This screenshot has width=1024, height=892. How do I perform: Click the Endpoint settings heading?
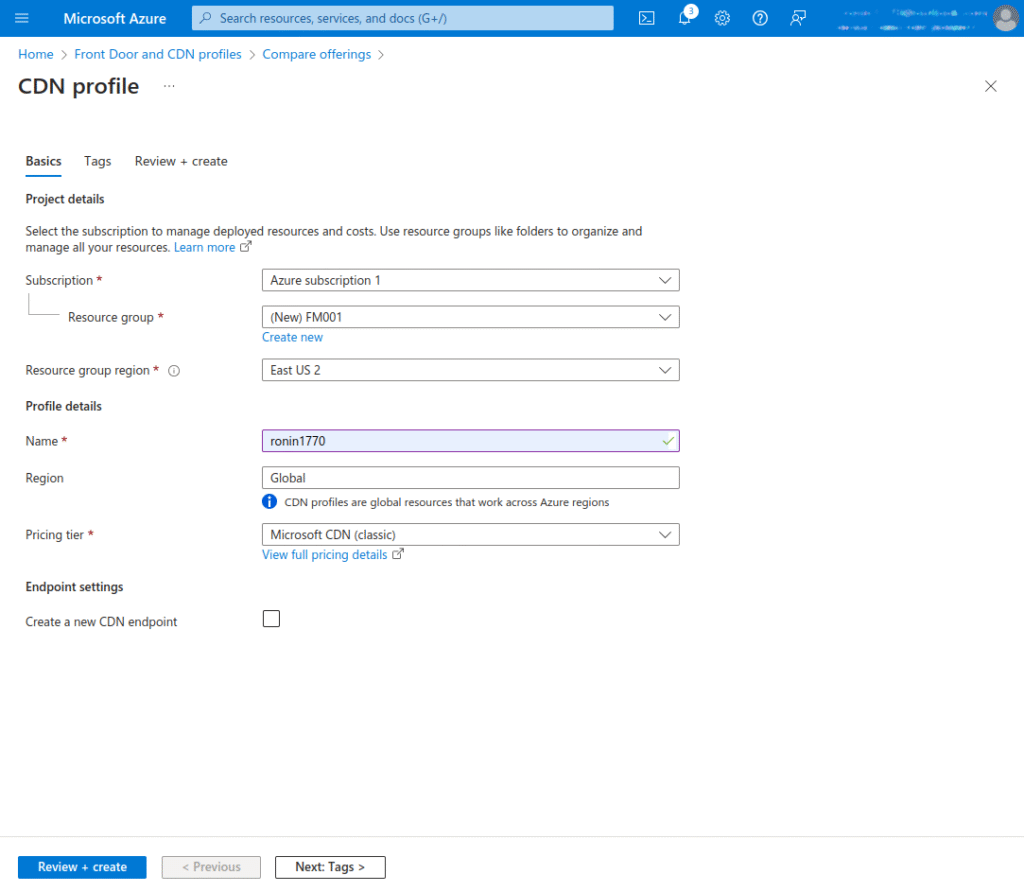coord(74,587)
